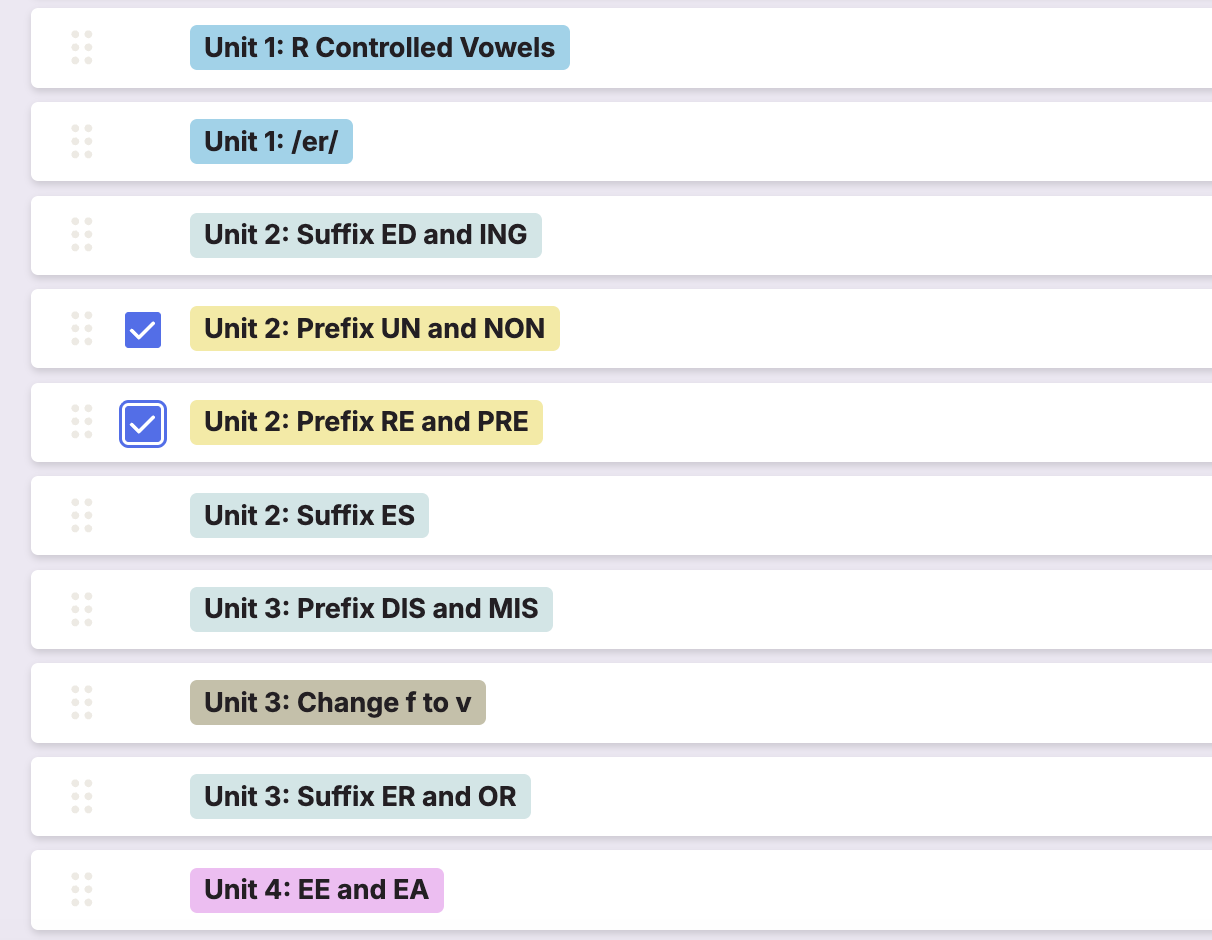
Task: Uncheck the Unit 2: Prefix RE and PRE checkbox
Action: tap(143, 423)
